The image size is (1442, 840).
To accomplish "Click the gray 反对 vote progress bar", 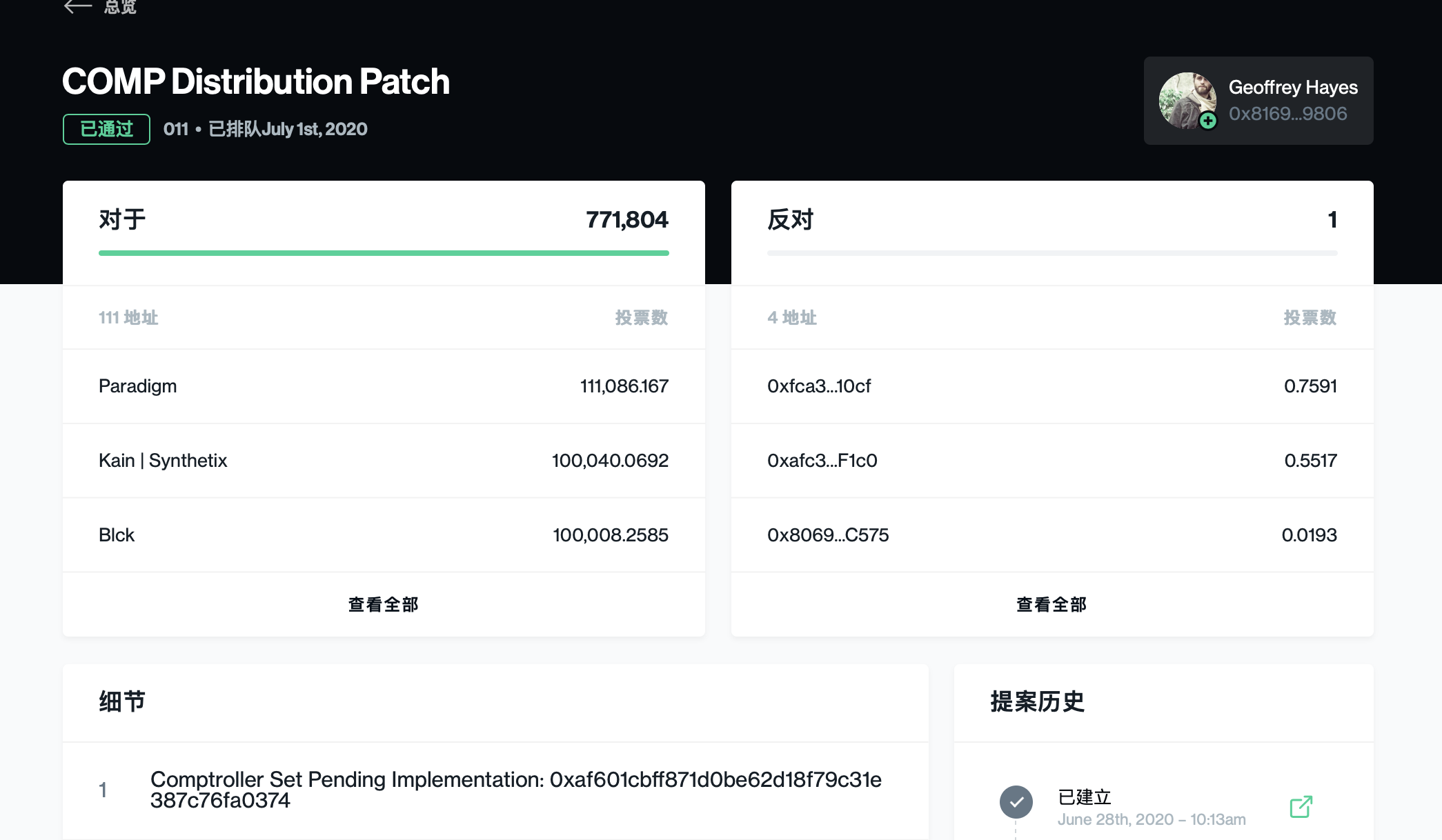I will (x=1051, y=253).
